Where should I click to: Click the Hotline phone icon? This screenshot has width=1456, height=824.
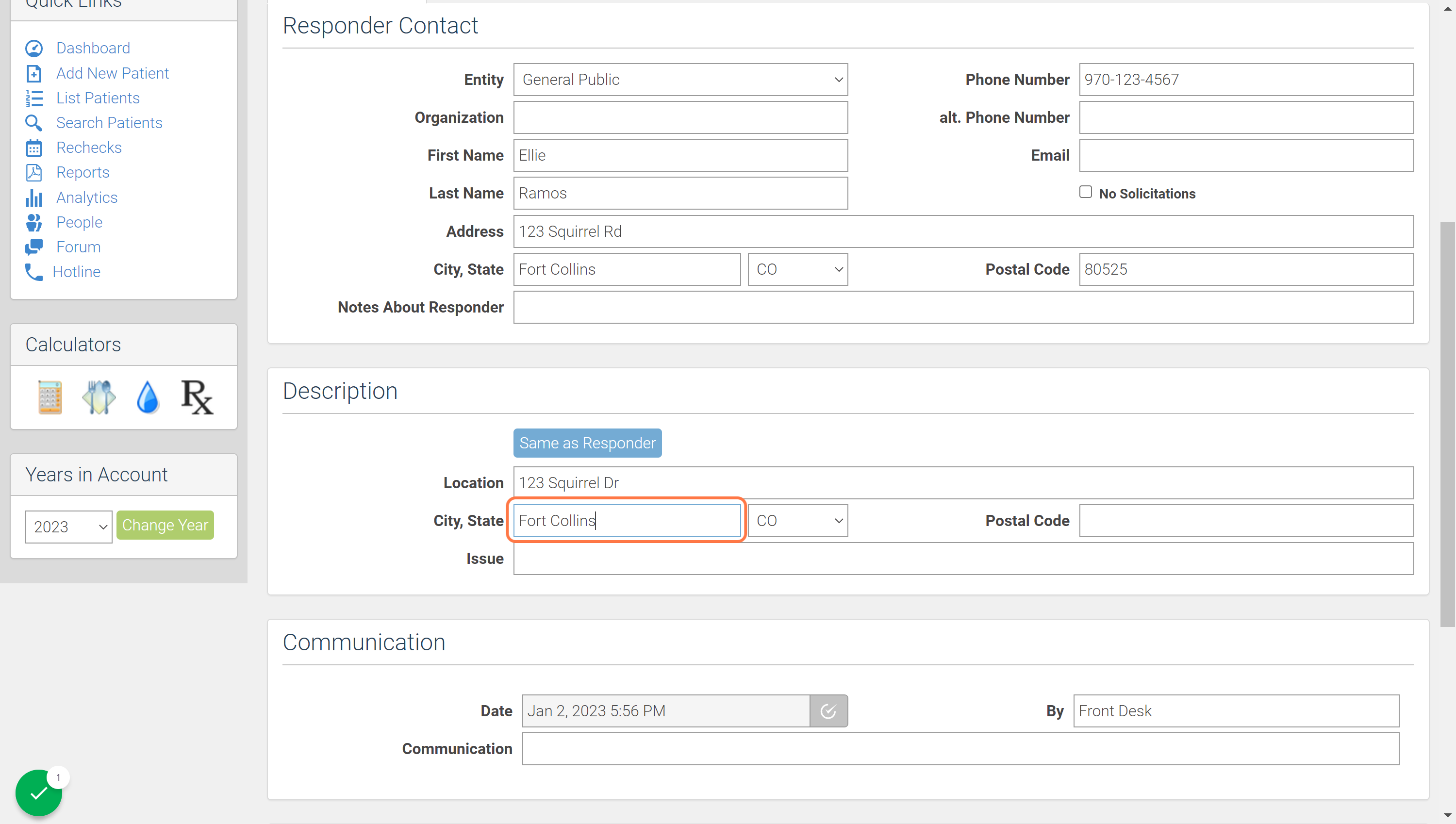click(x=34, y=272)
